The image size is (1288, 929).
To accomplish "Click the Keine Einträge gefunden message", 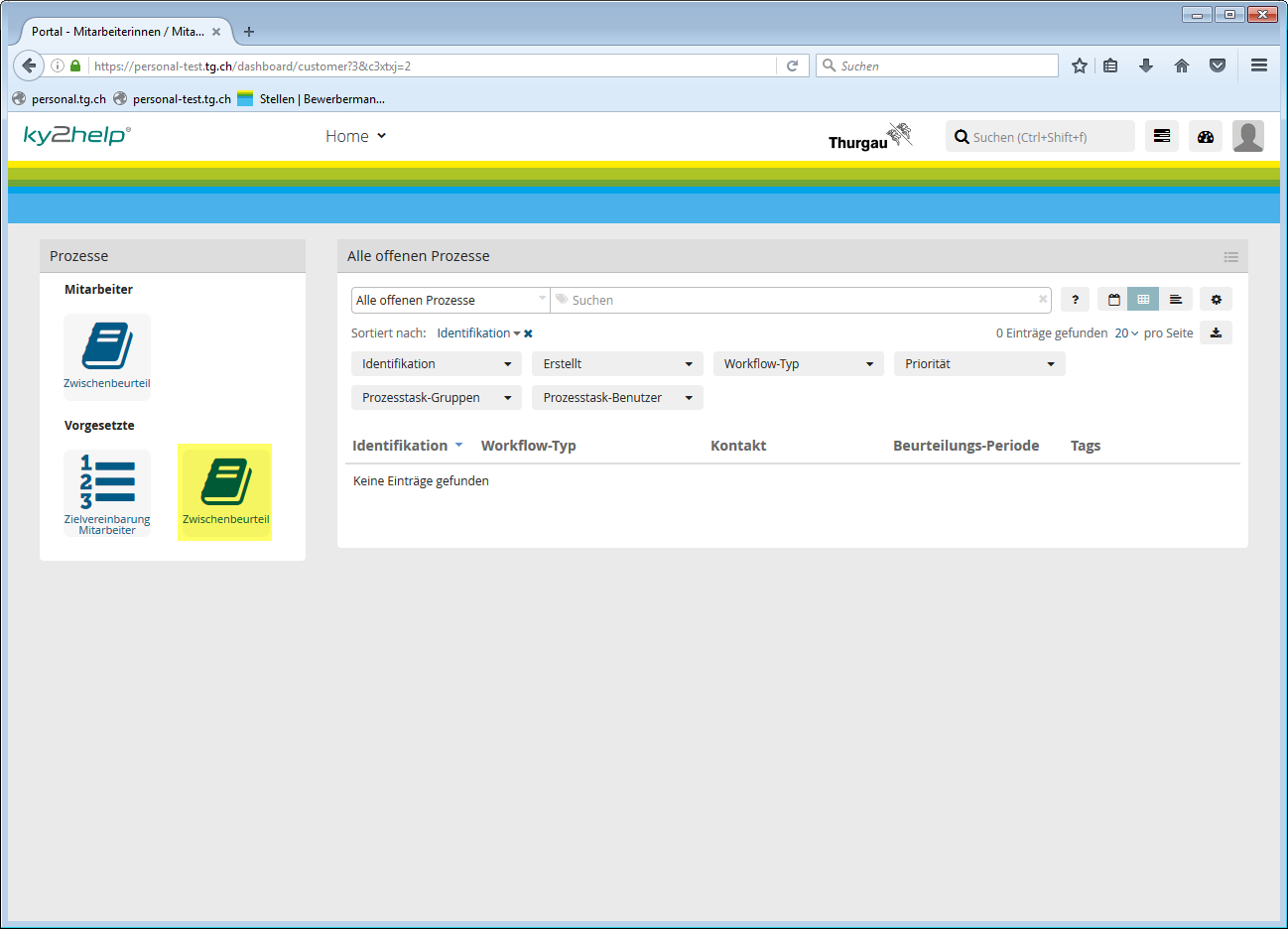I will (x=421, y=481).
